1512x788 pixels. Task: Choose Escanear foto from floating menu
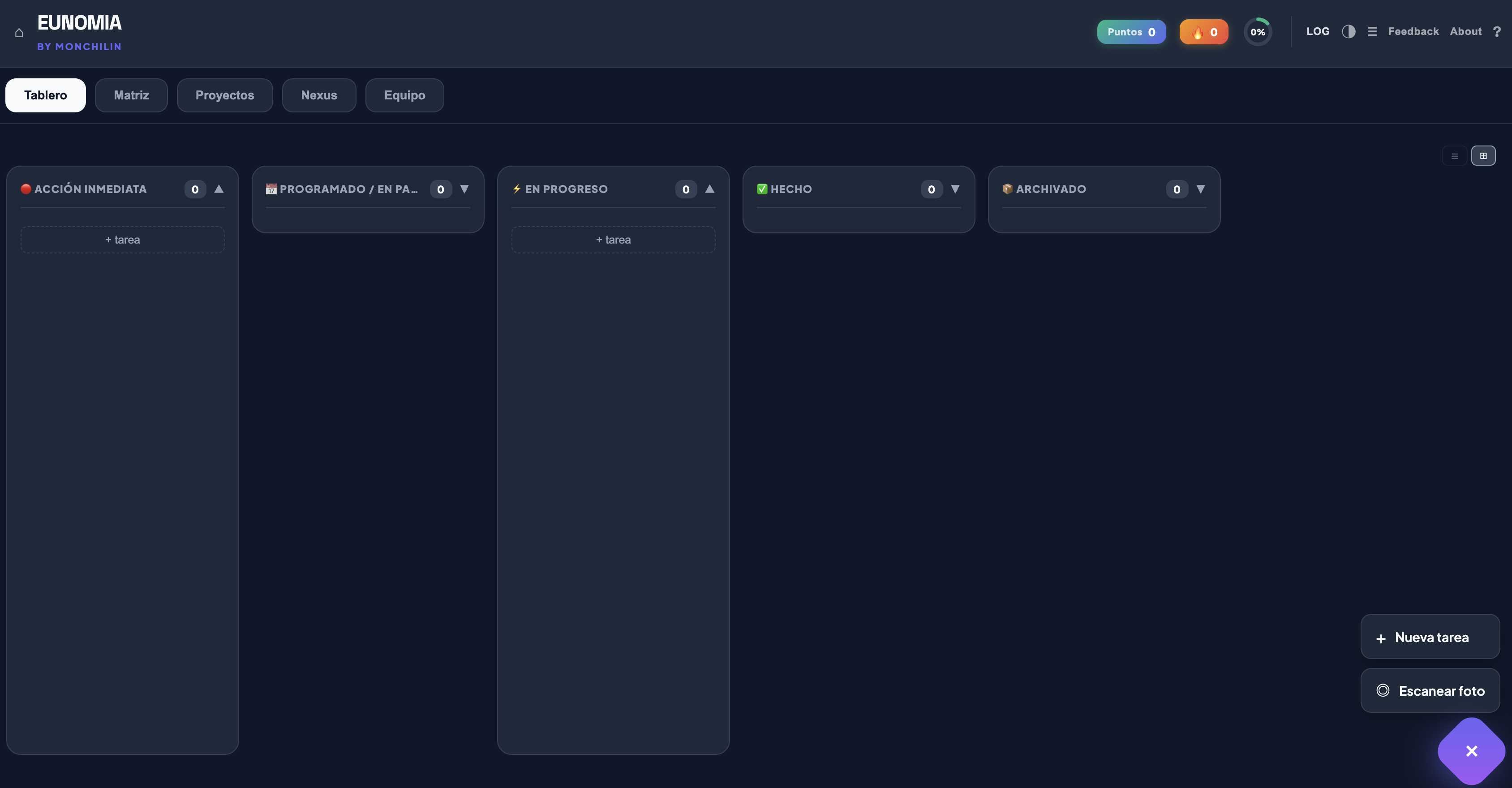coord(1430,690)
